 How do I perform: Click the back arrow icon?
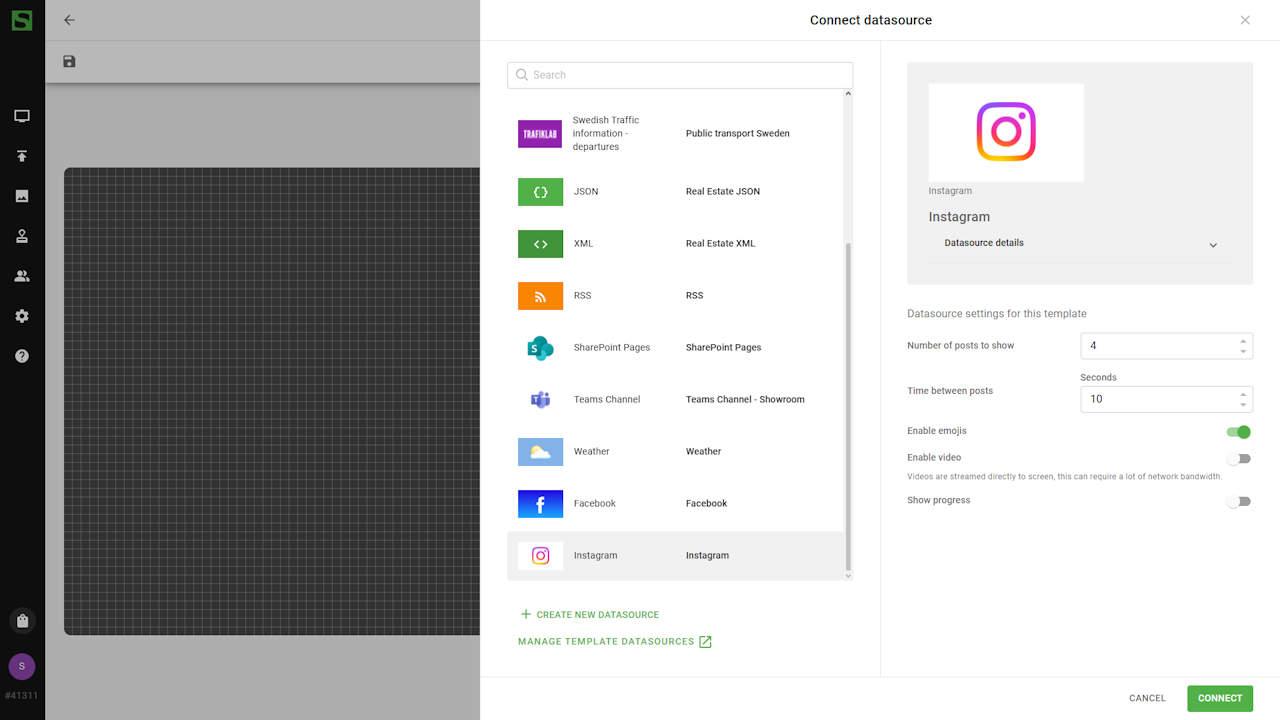coord(69,20)
